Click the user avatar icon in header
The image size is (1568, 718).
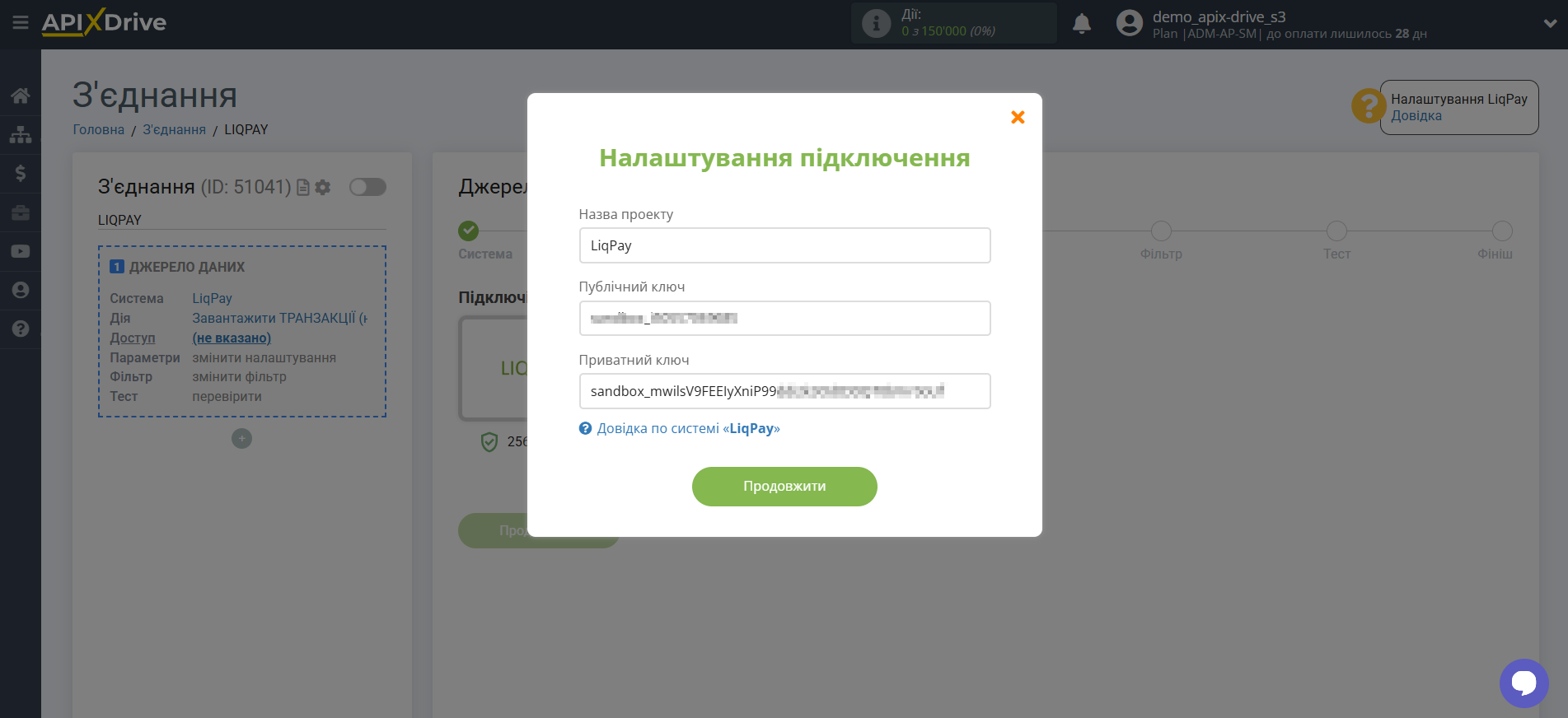pos(1129,23)
